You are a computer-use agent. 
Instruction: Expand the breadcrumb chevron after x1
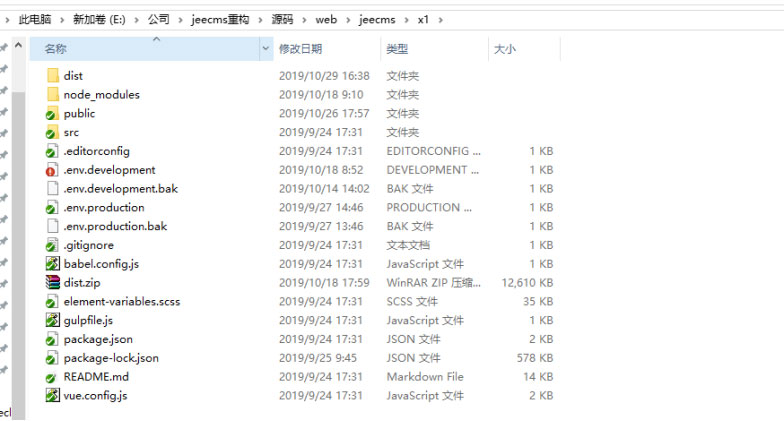tap(441, 19)
